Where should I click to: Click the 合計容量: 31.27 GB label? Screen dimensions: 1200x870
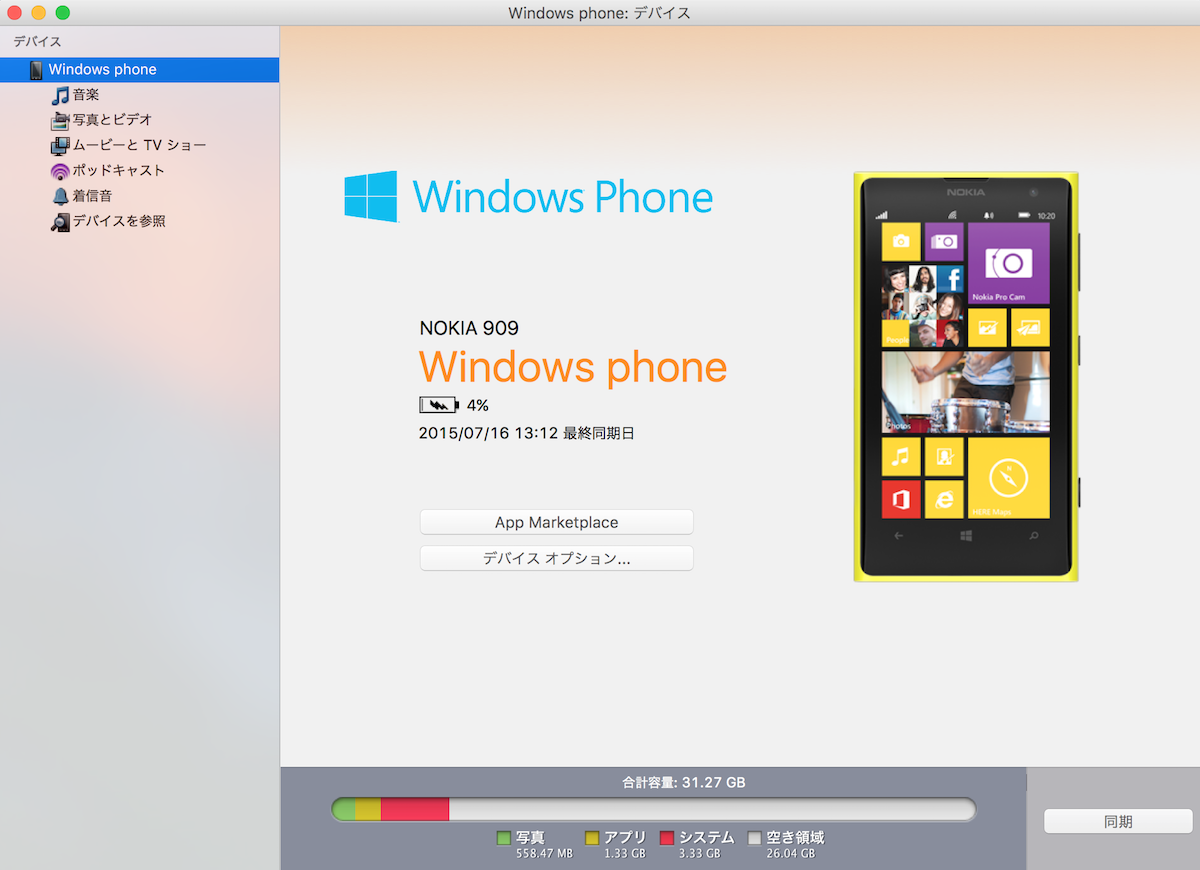(684, 782)
